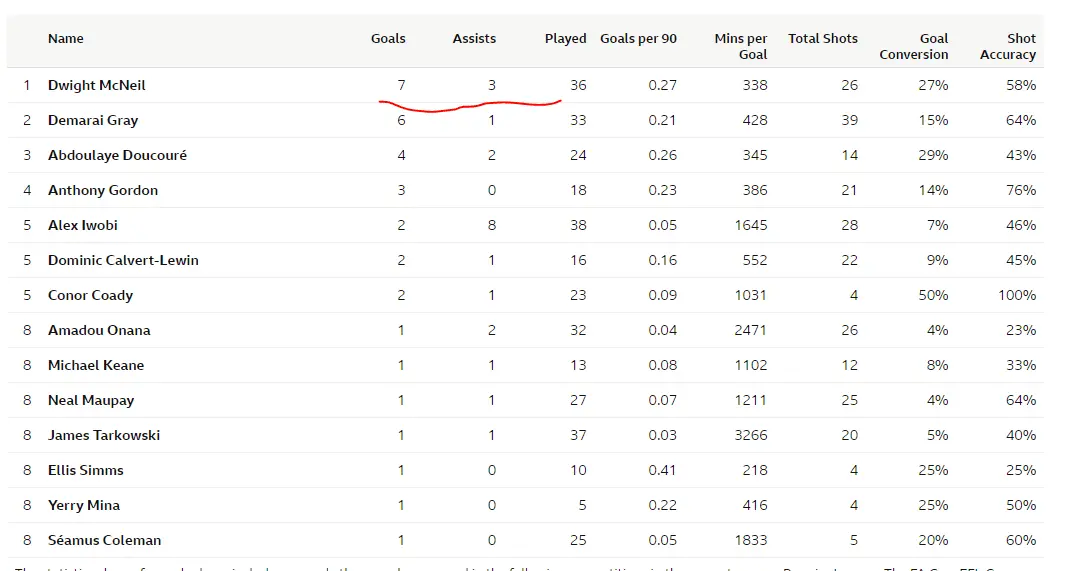Click Alex Iwobi's name
1071x571 pixels.
83,226
